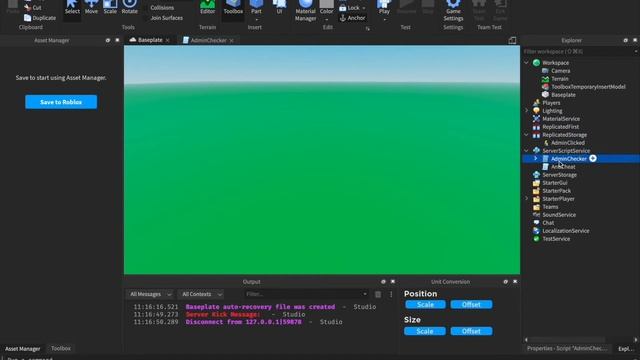This screenshot has height=360, width=640.
Task: Expand the StarterPlayer node
Action: (x=527, y=199)
